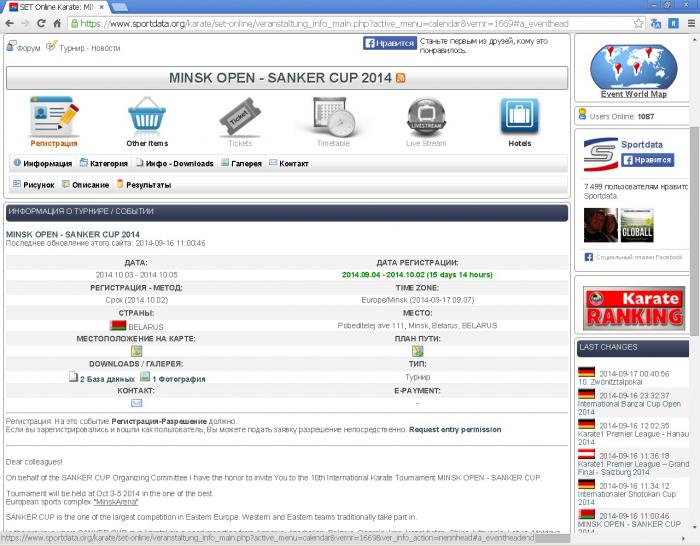Viewport: 700px width, 546px height.
Task: Select the SET Online Karate browser tab
Action: click(x=57, y=7)
